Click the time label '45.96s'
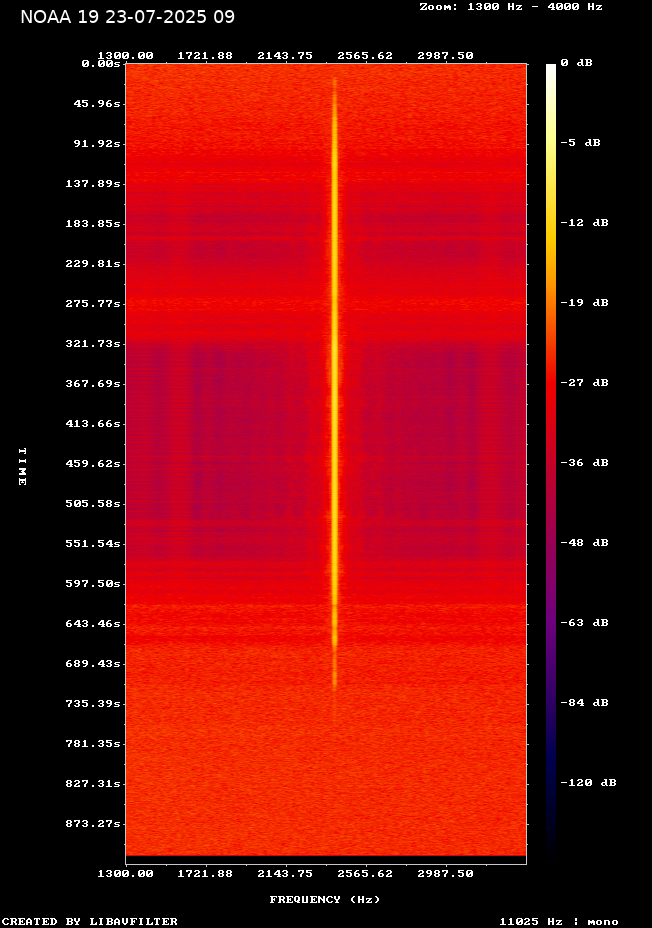This screenshot has height=928, width=652. click(x=97, y=104)
